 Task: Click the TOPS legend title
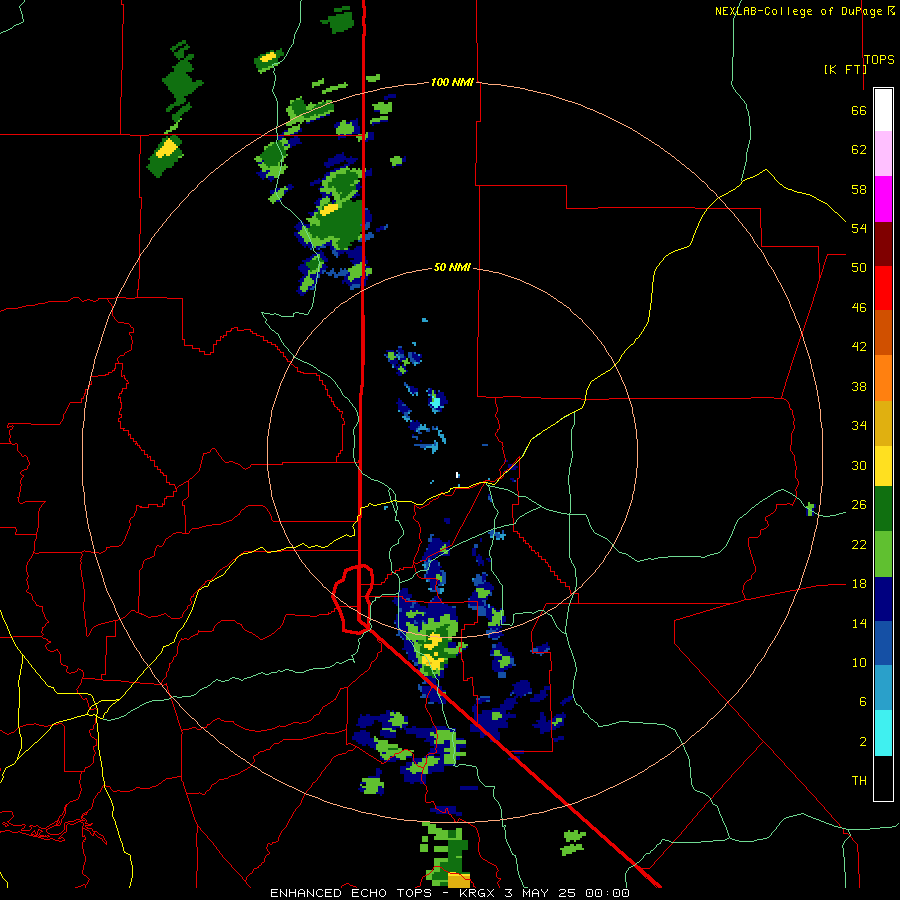point(879,59)
